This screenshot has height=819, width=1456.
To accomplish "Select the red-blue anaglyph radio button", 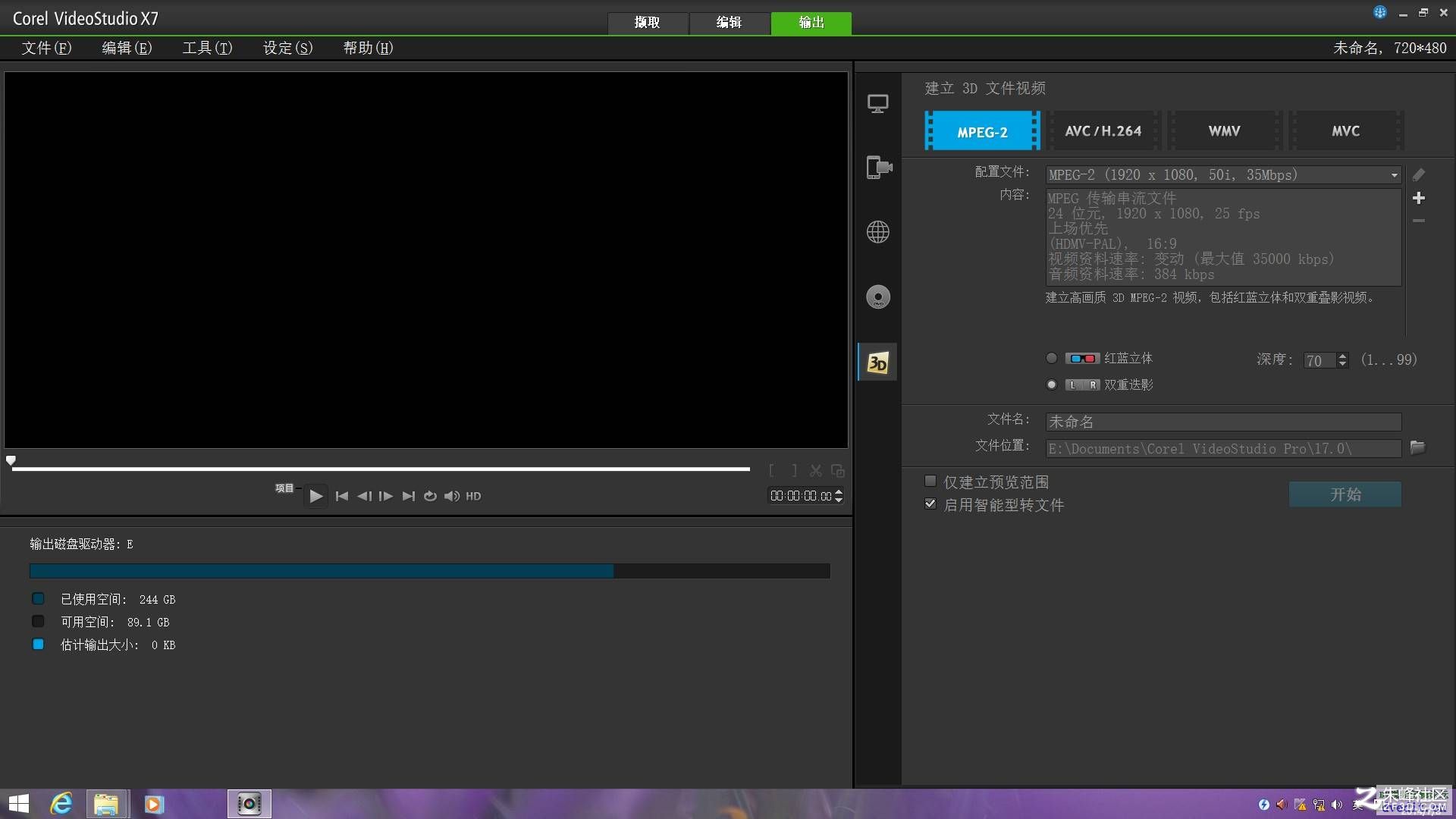I will click(x=1051, y=359).
